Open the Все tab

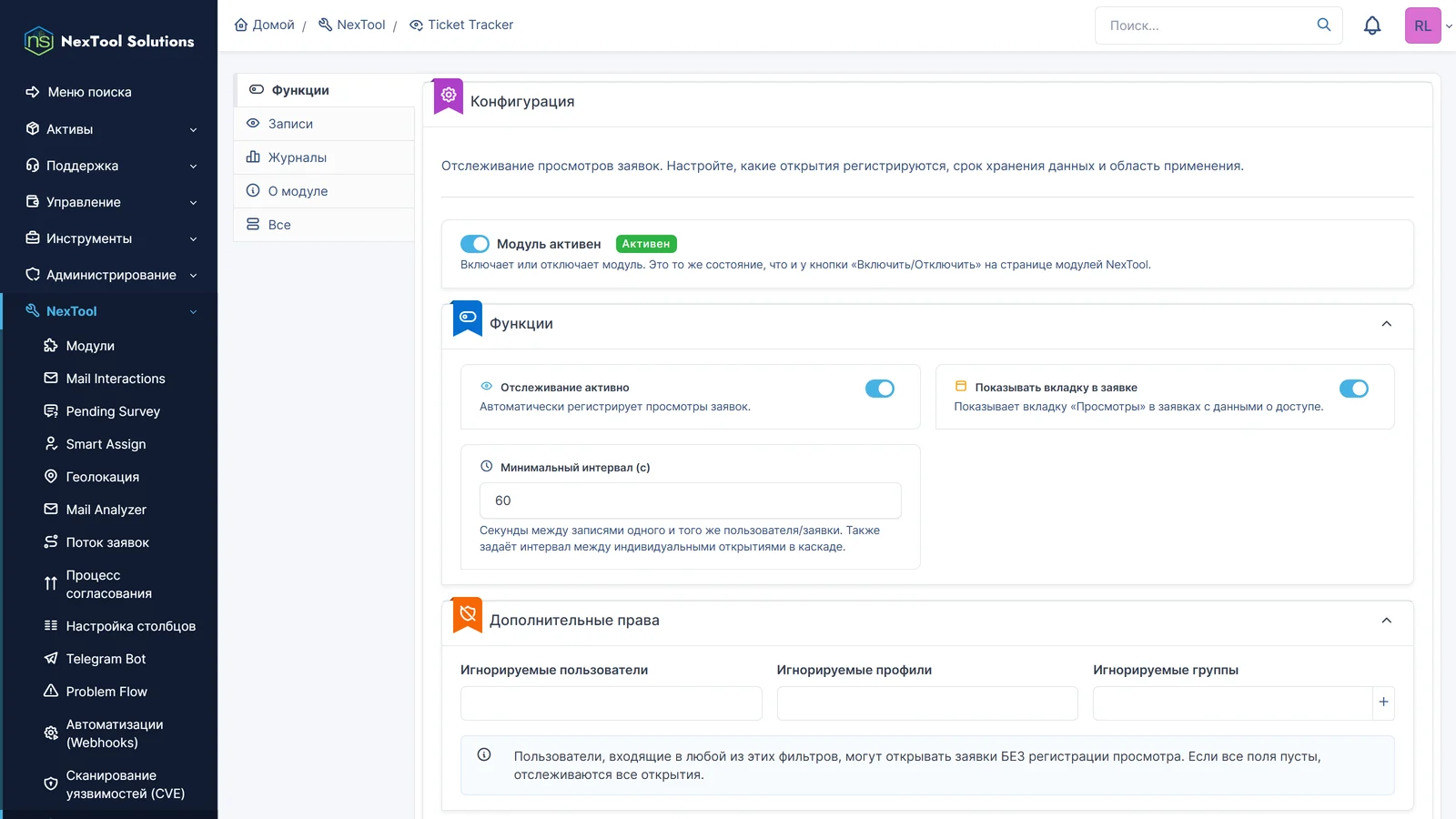(324, 225)
